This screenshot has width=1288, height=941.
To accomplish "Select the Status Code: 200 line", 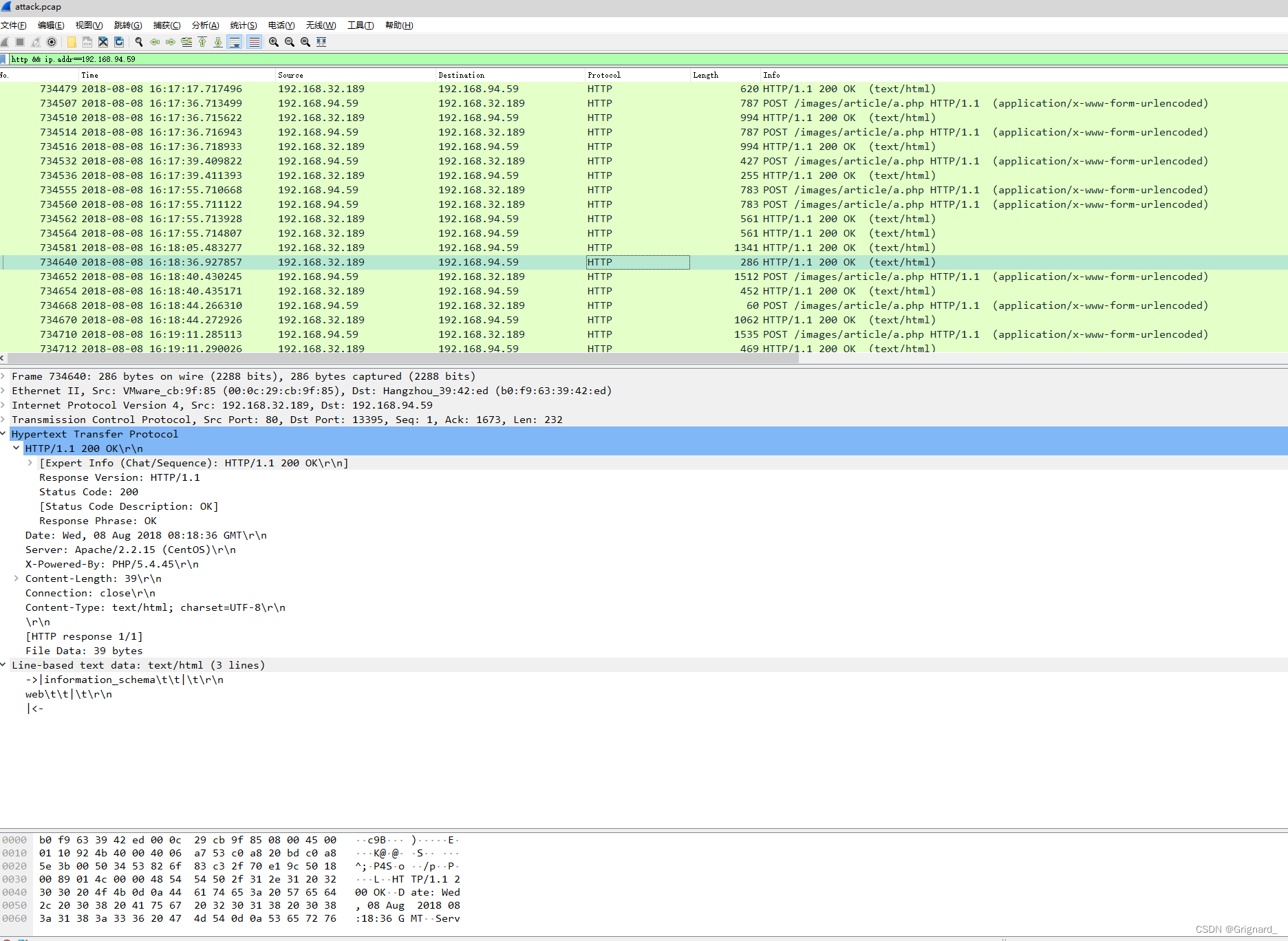I will pyautogui.click(x=89, y=492).
